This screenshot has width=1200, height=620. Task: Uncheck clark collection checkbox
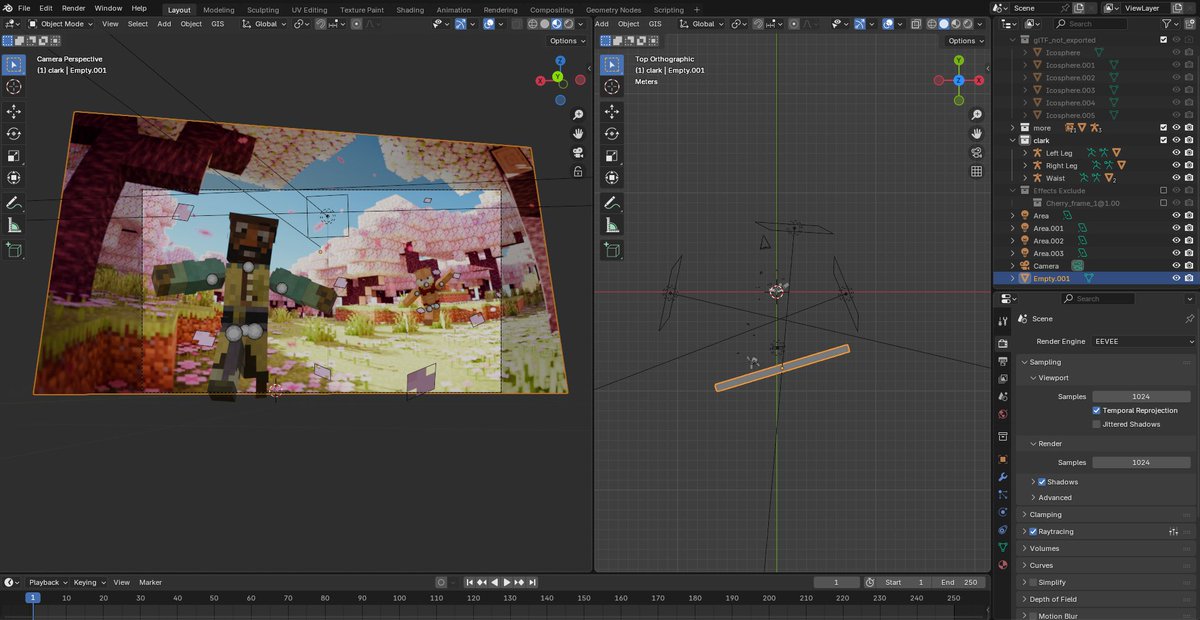coord(1163,140)
